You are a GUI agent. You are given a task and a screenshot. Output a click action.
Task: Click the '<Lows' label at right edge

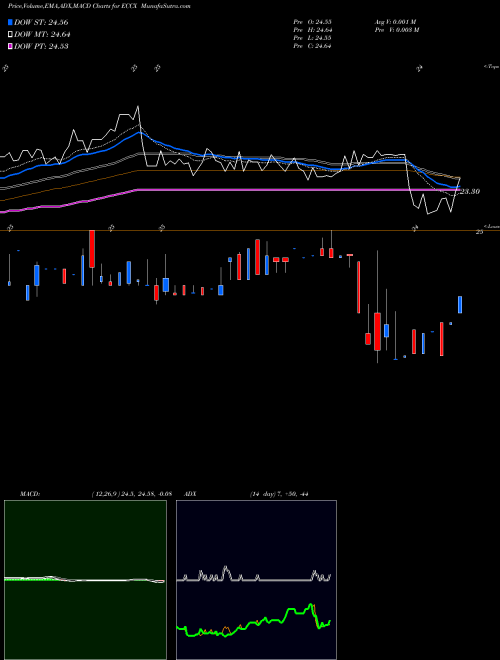click(x=491, y=226)
